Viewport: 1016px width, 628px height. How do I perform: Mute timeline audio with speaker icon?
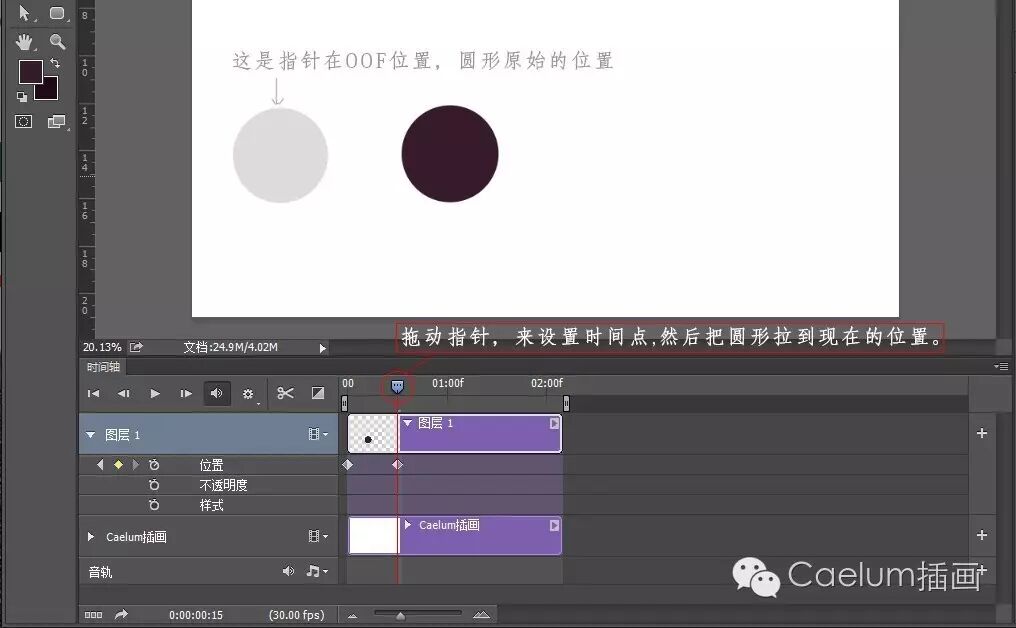(x=217, y=393)
